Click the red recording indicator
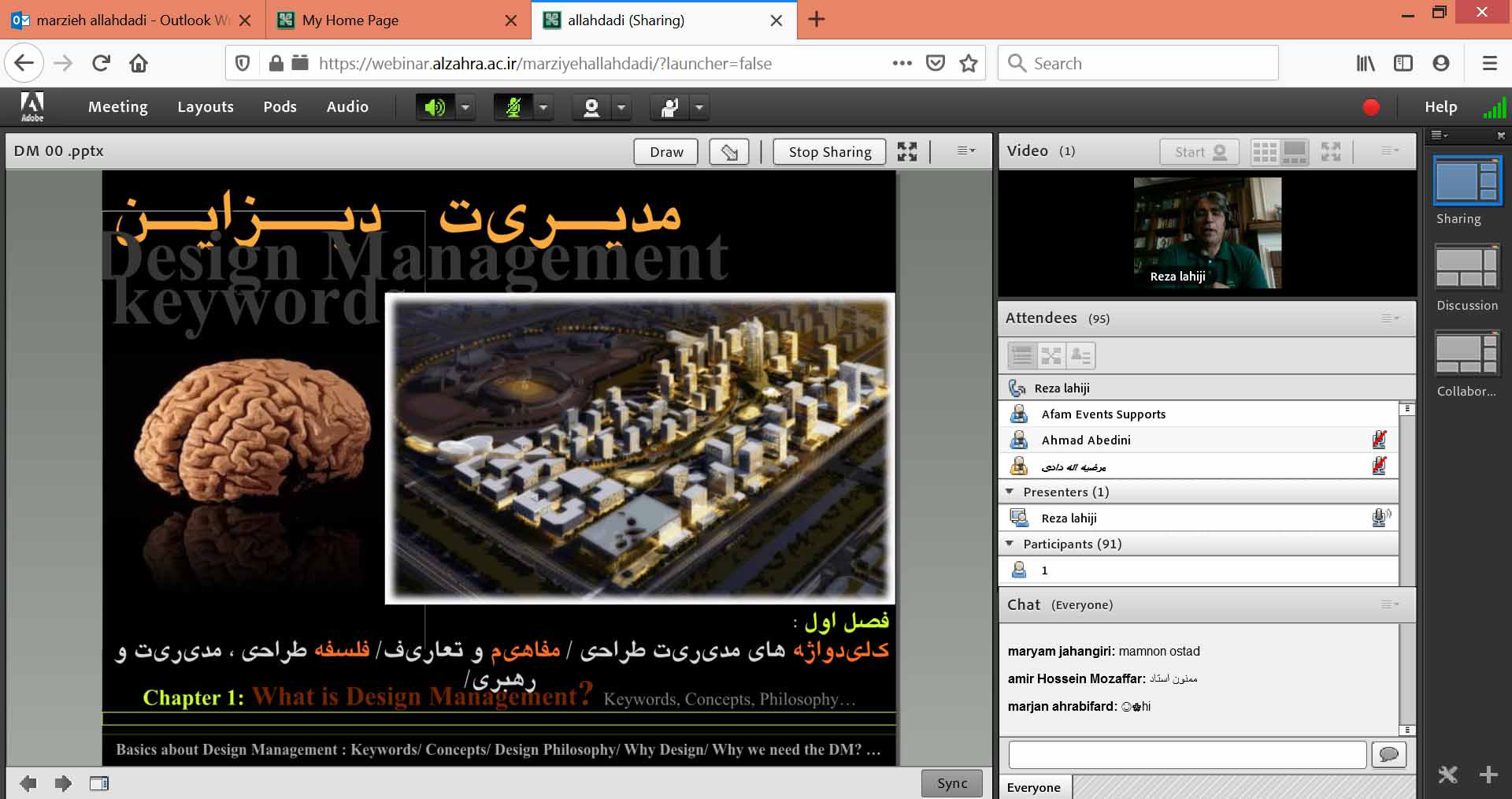The height and width of the screenshot is (799, 1512). [1371, 107]
